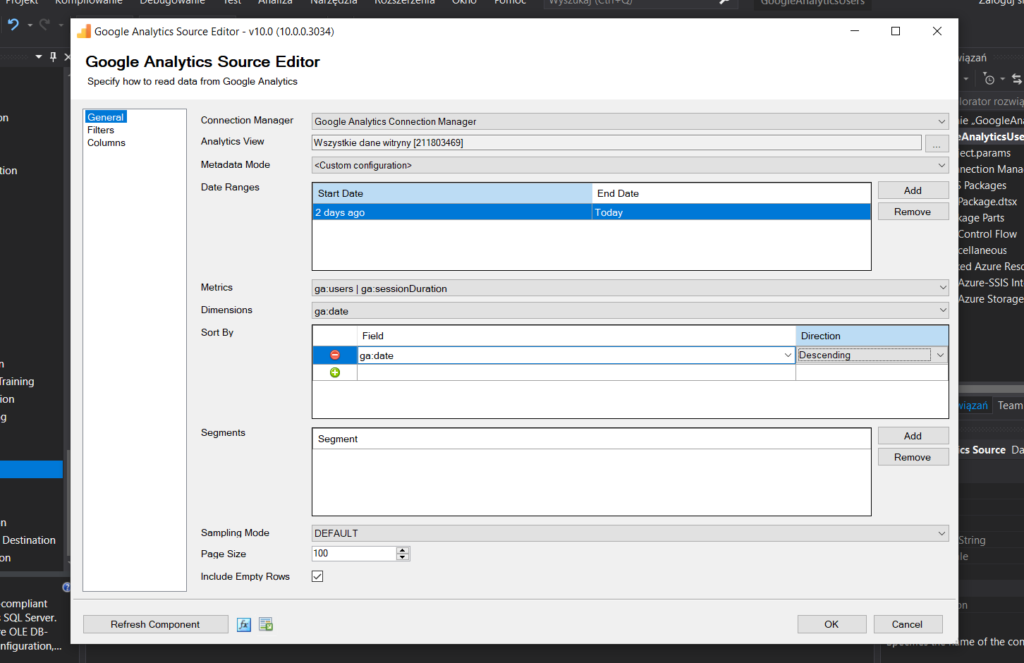
Task: Click Add for Segments
Action: coord(912,436)
